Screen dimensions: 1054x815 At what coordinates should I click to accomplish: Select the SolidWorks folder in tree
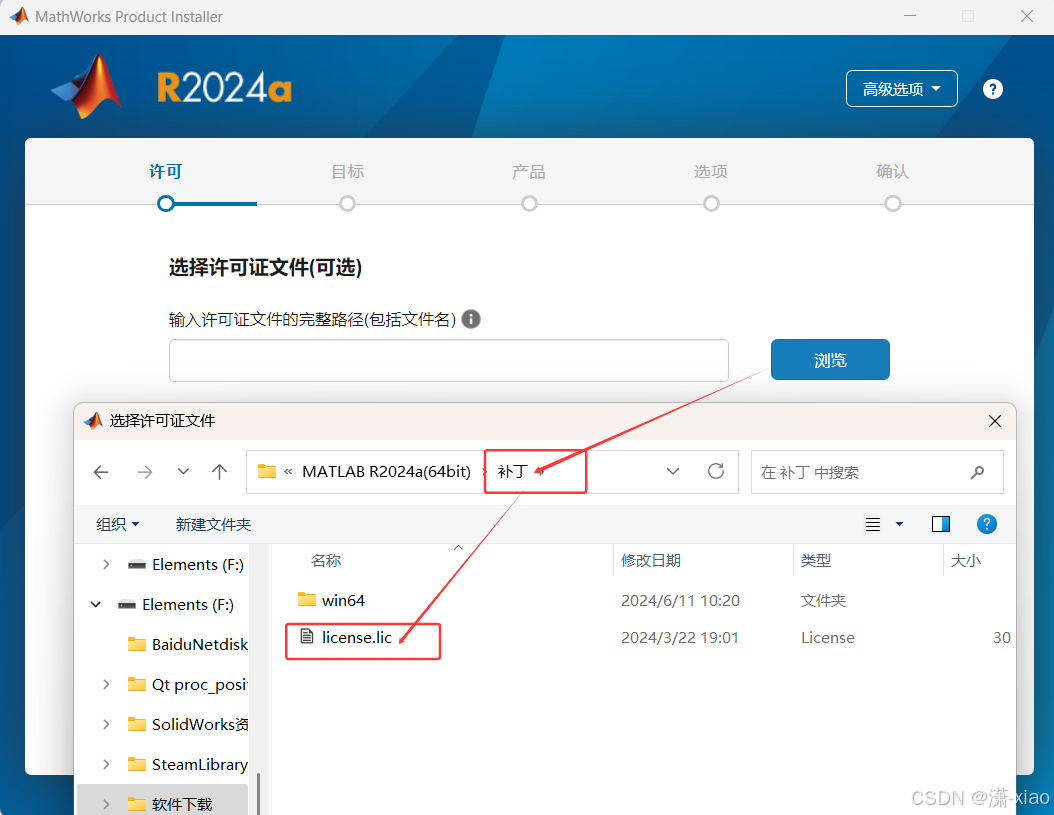coord(200,724)
